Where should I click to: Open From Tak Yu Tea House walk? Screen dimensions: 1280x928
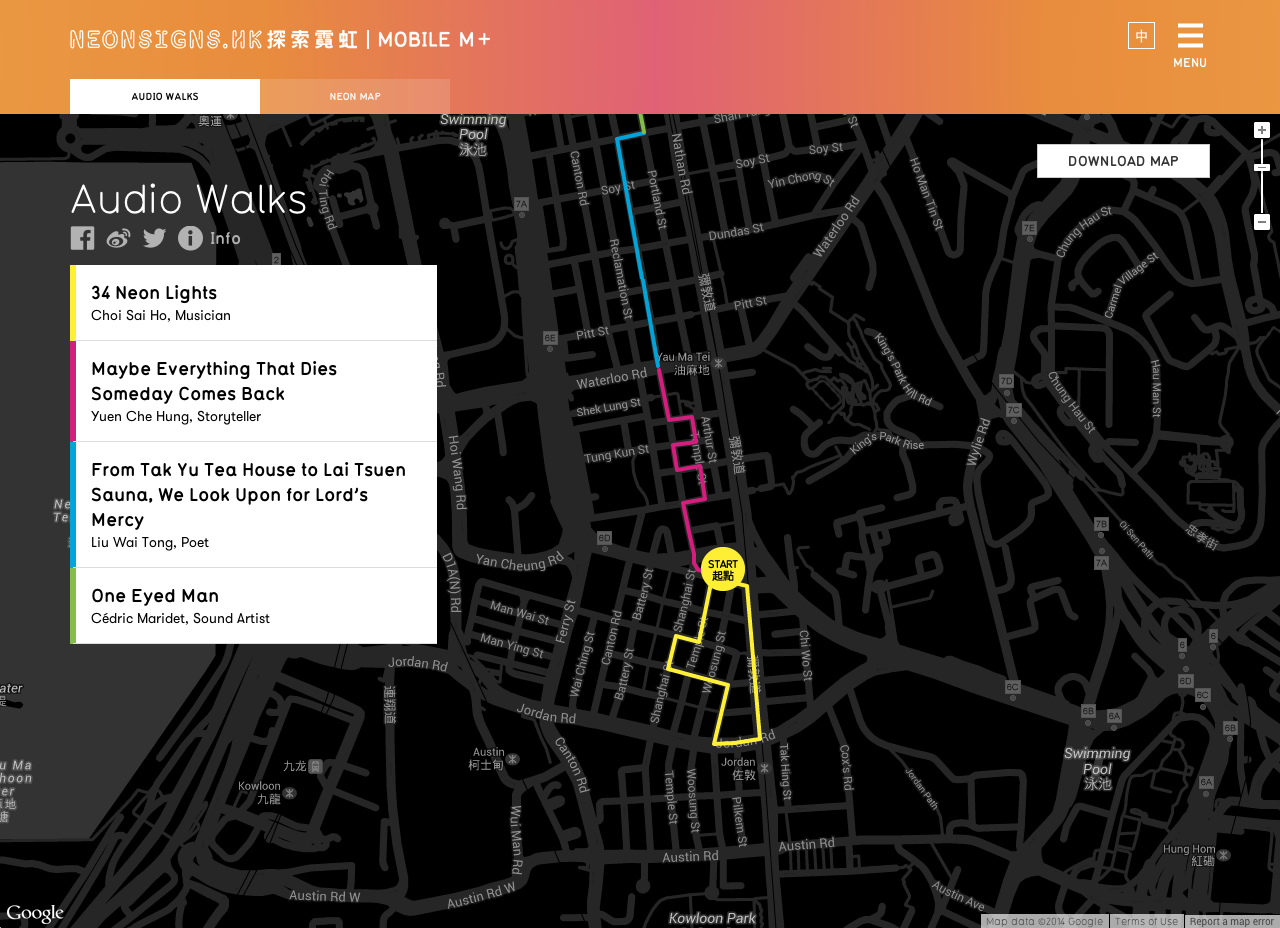(254, 505)
